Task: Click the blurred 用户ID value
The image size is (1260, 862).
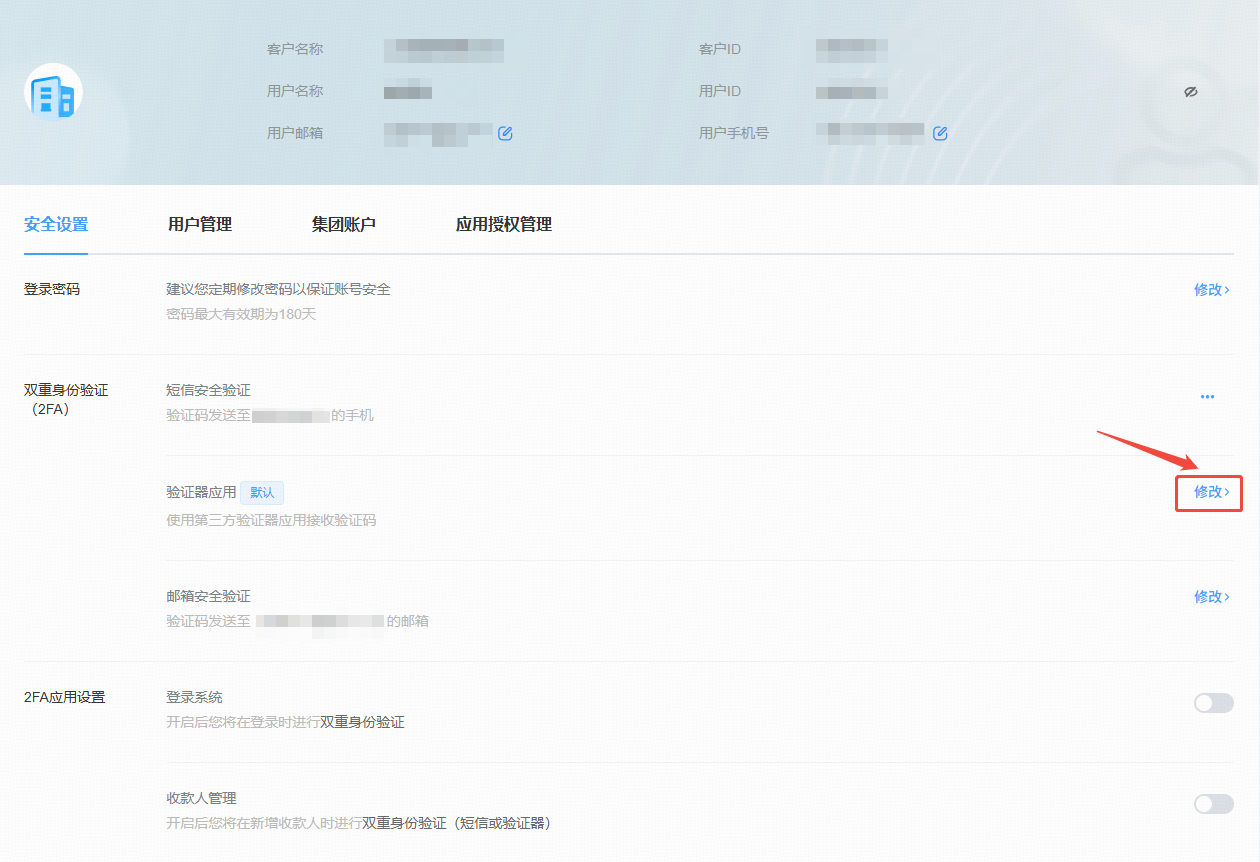Action: [x=851, y=92]
